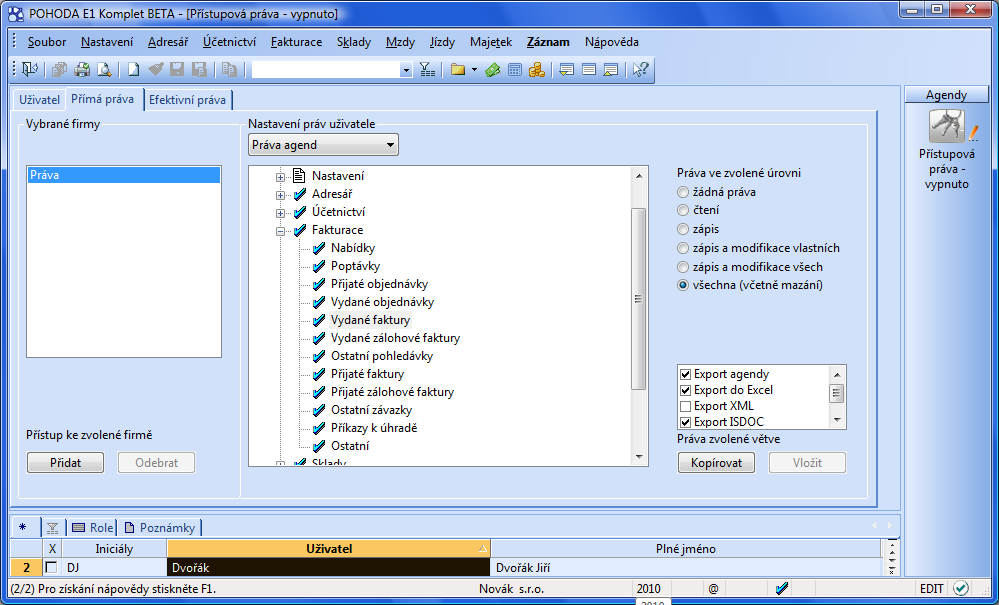Click the Přístupová práva keys icon
Screen dimensions: 999x605
click(947, 126)
